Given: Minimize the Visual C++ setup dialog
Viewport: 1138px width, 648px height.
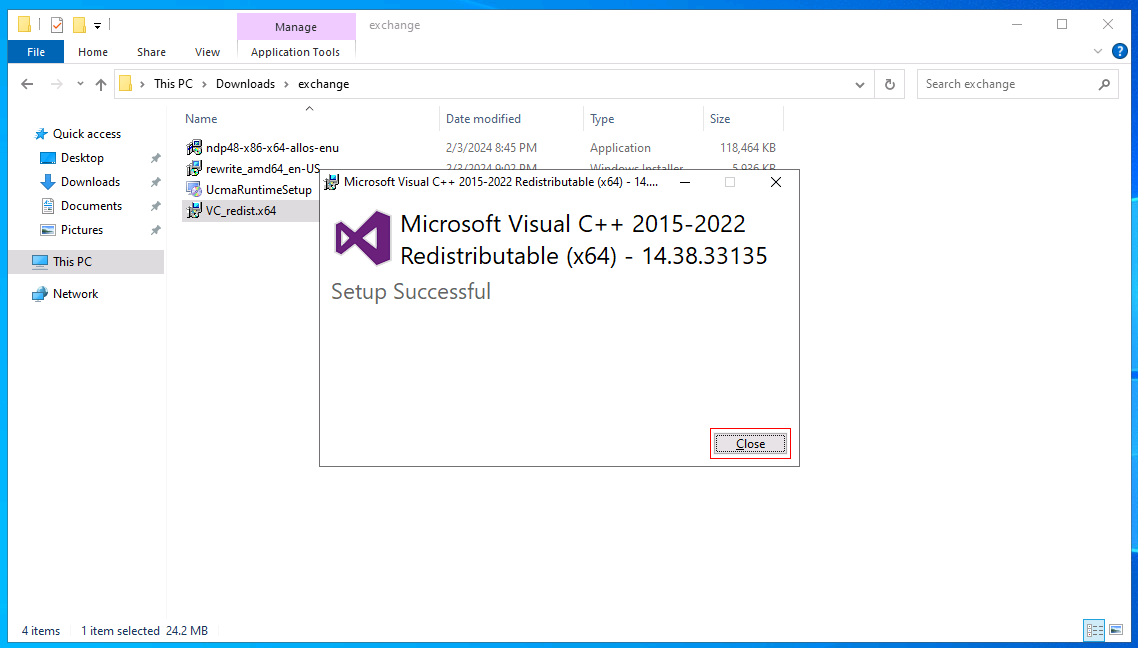Looking at the screenshot, I should click(684, 182).
